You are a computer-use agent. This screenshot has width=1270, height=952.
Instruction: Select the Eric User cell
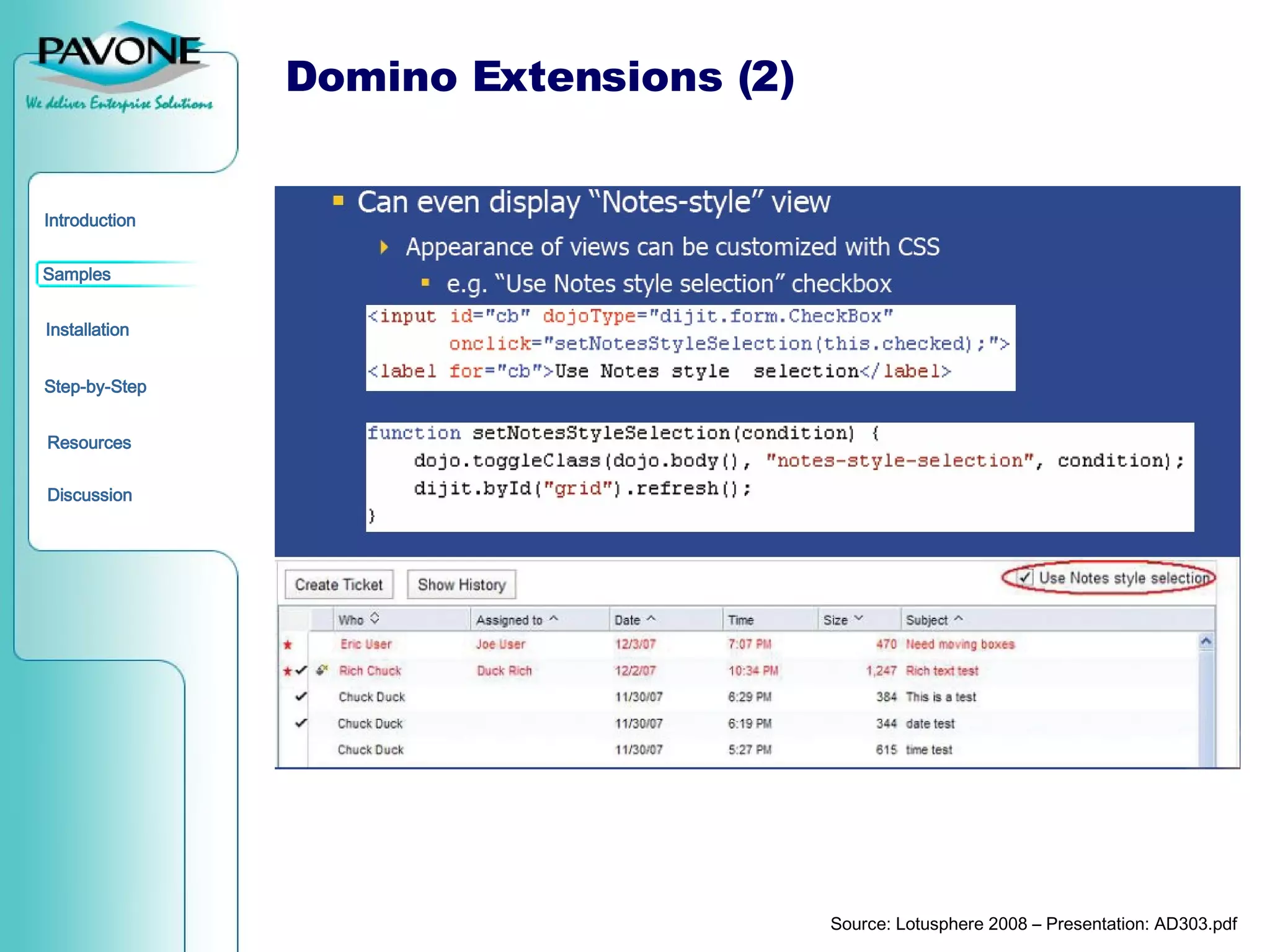tap(366, 645)
